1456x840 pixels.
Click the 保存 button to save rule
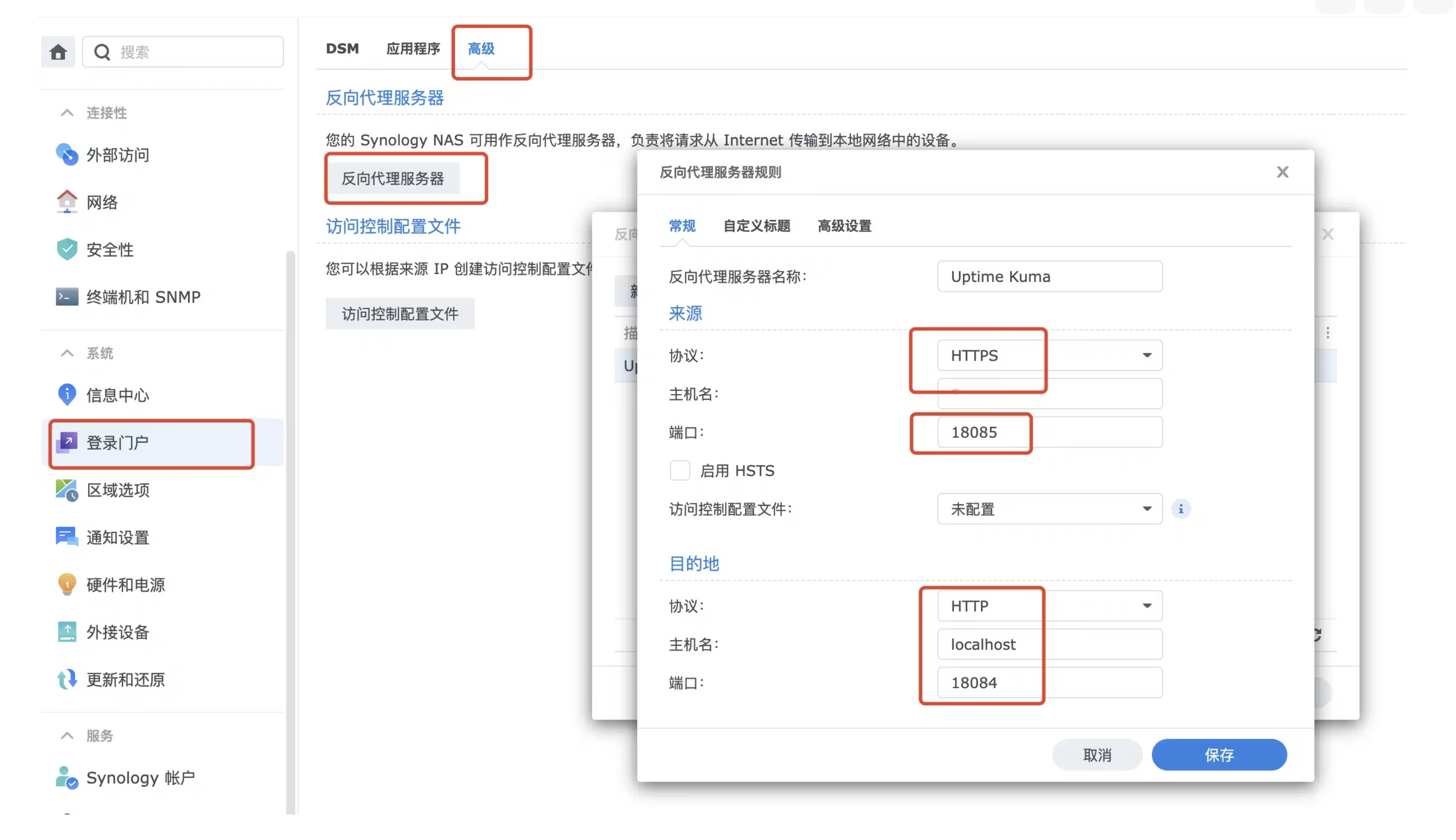point(1219,754)
